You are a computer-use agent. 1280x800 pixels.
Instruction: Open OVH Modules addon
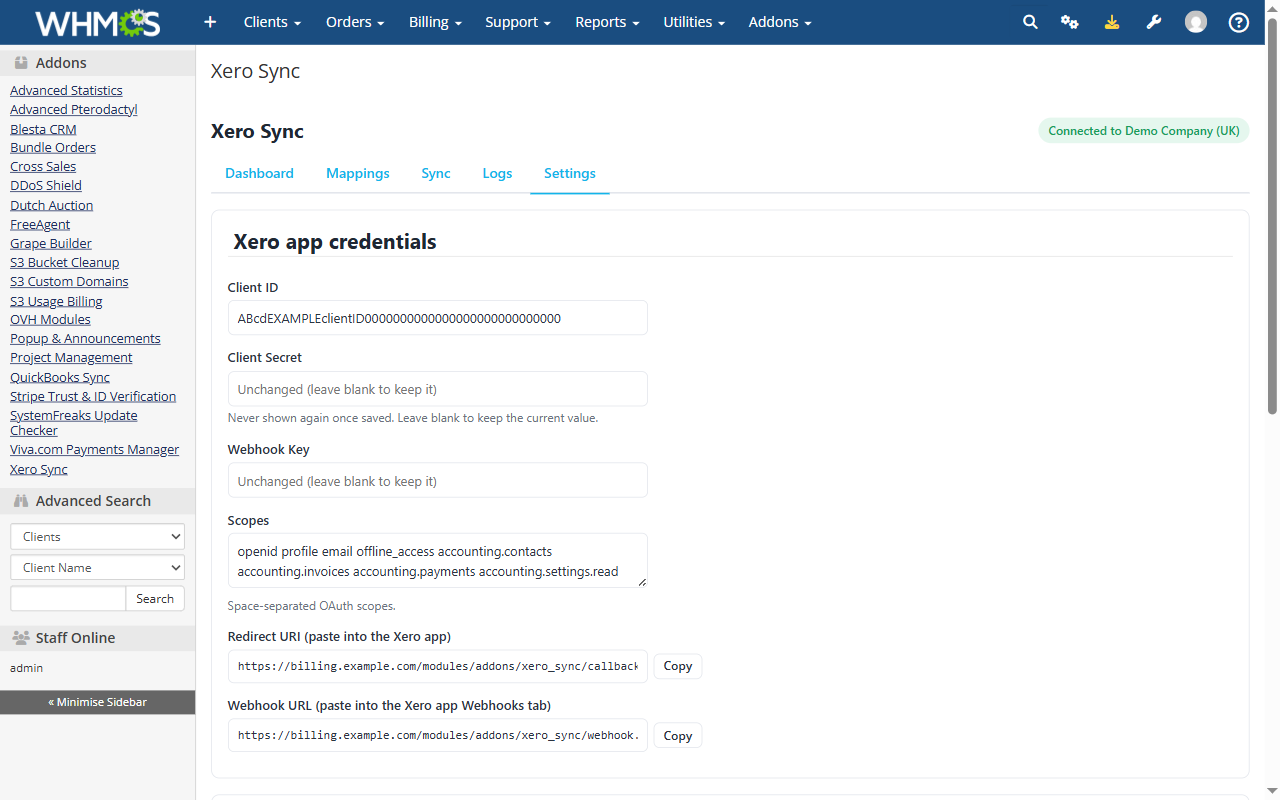(50, 320)
